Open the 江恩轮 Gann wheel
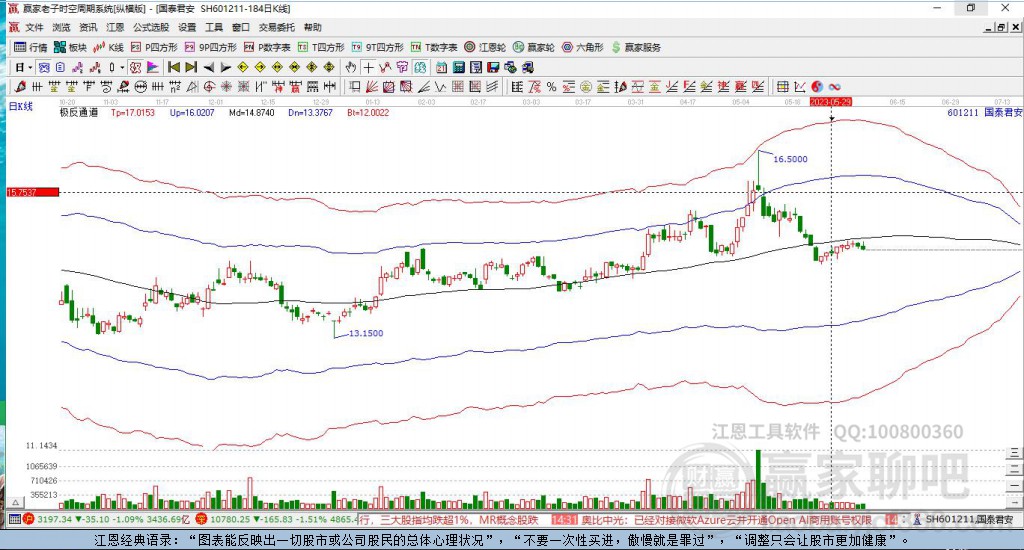The width and height of the screenshot is (1024, 550). point(485,47)
